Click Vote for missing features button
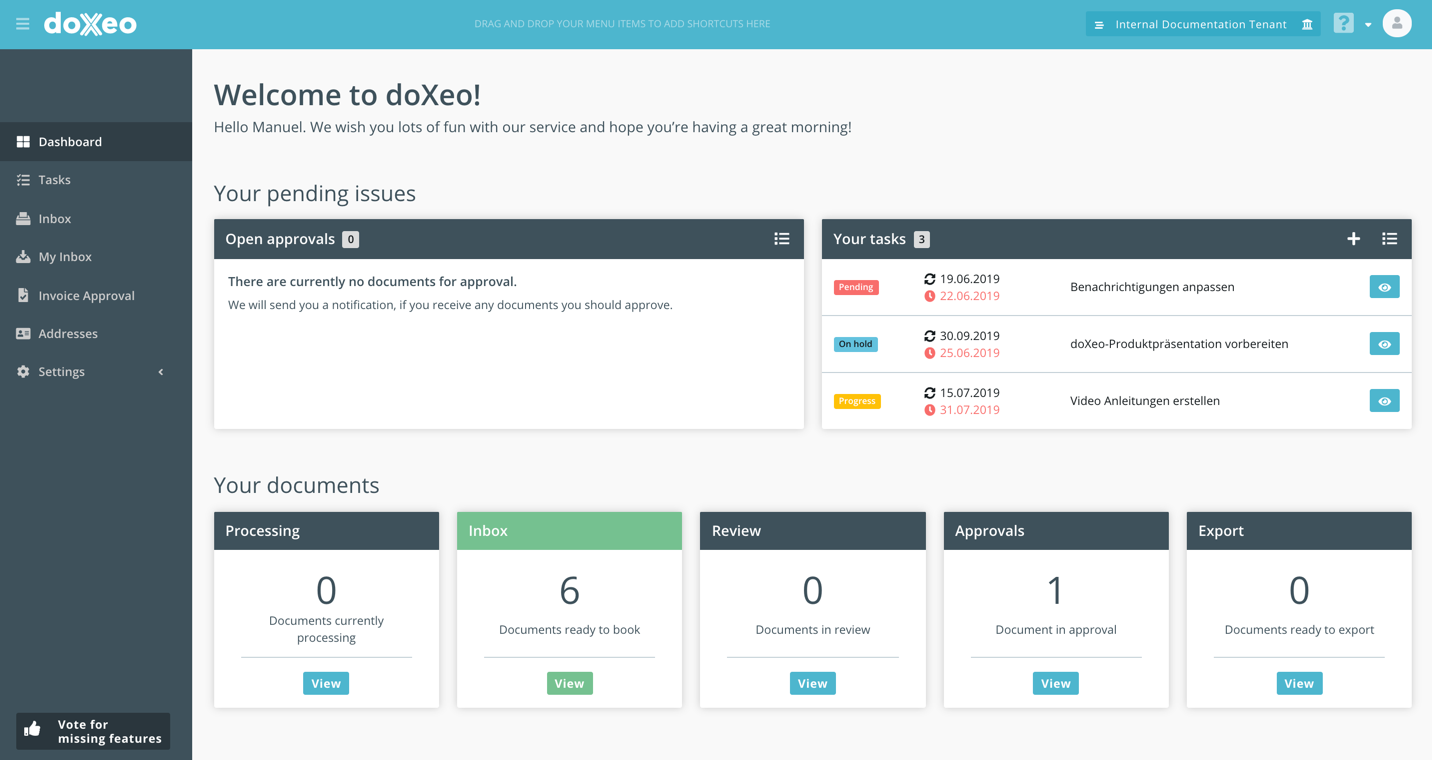 coord(93,731)
